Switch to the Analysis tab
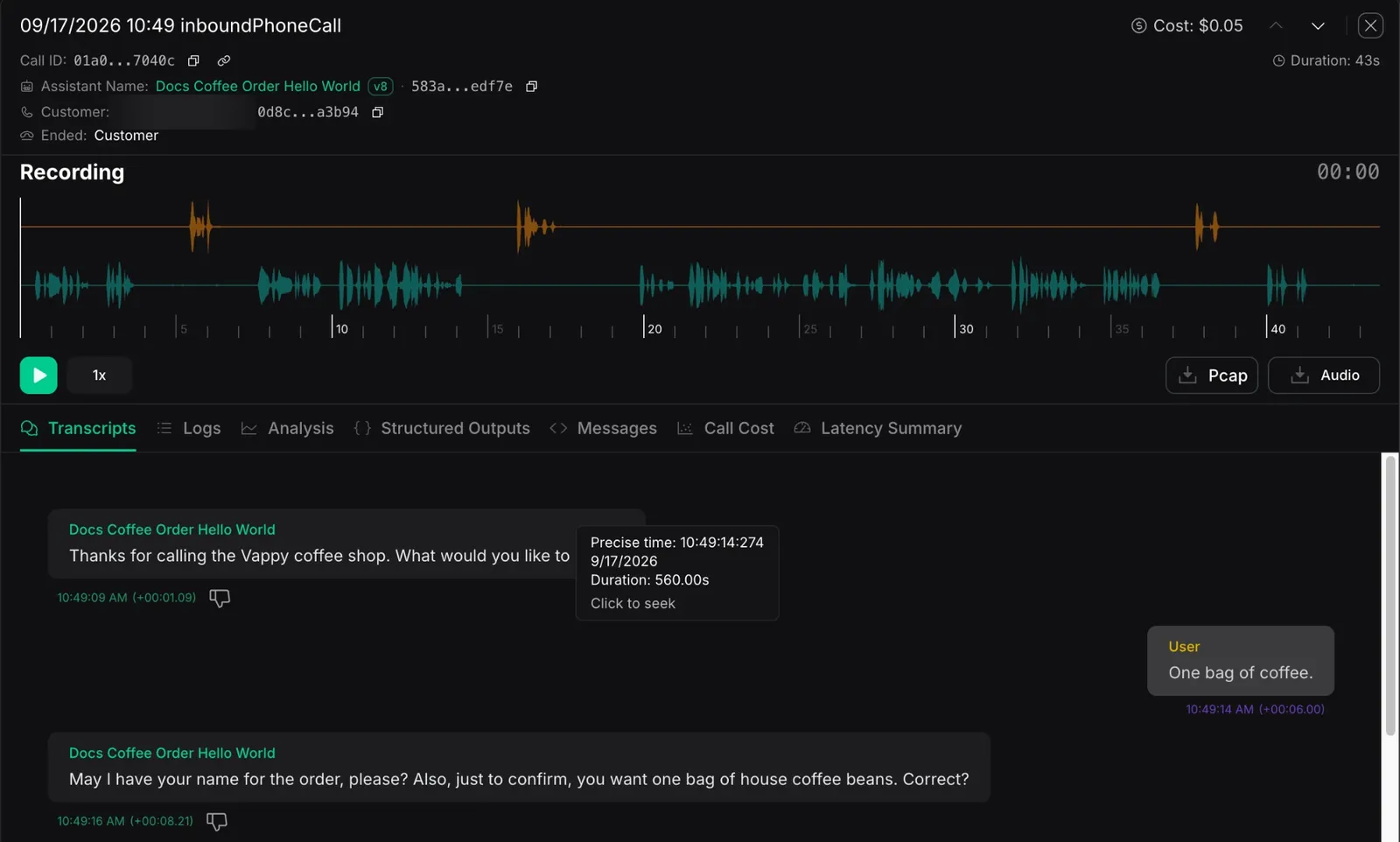 288,428
